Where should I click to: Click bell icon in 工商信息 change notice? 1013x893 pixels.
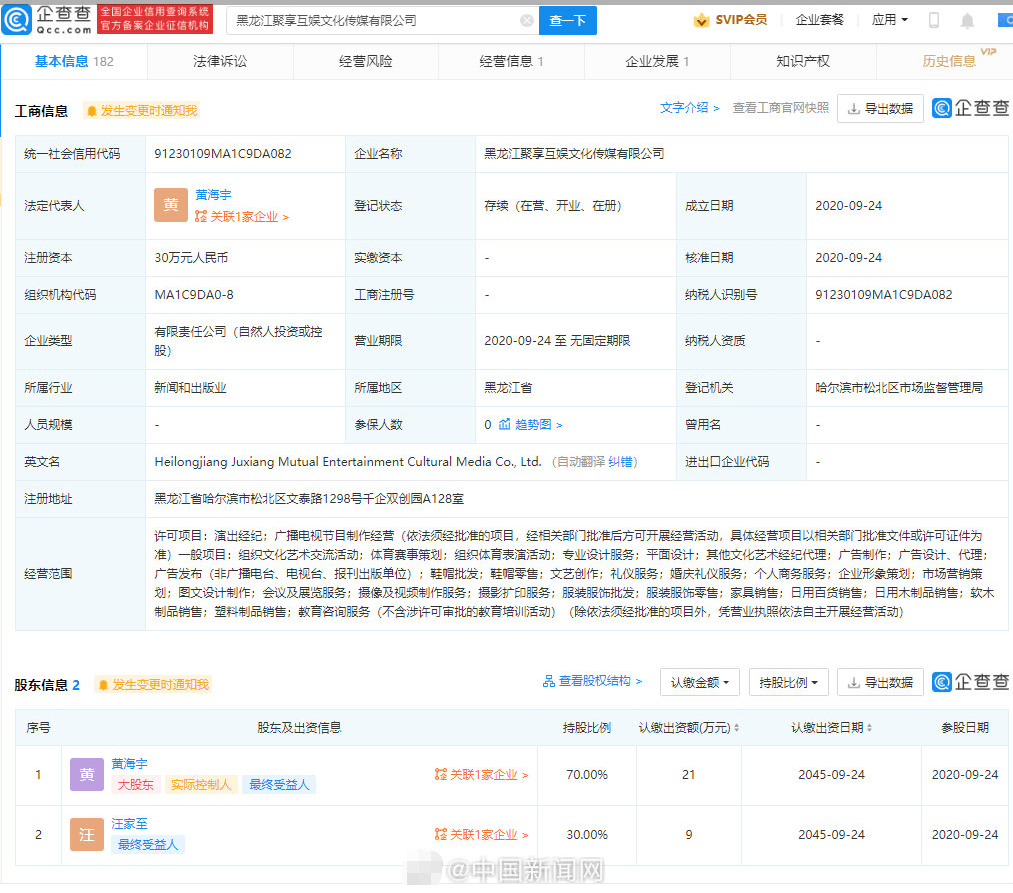pos(92,111)
